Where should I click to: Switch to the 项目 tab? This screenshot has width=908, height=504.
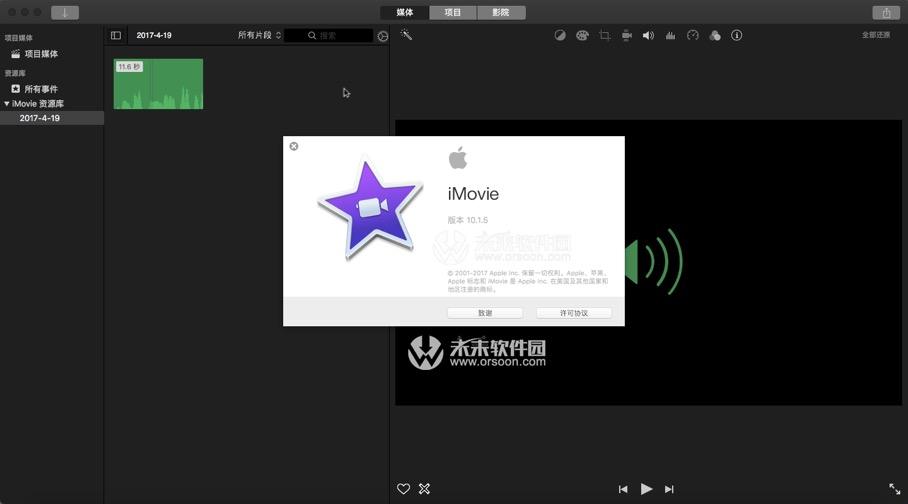[453, 12]
